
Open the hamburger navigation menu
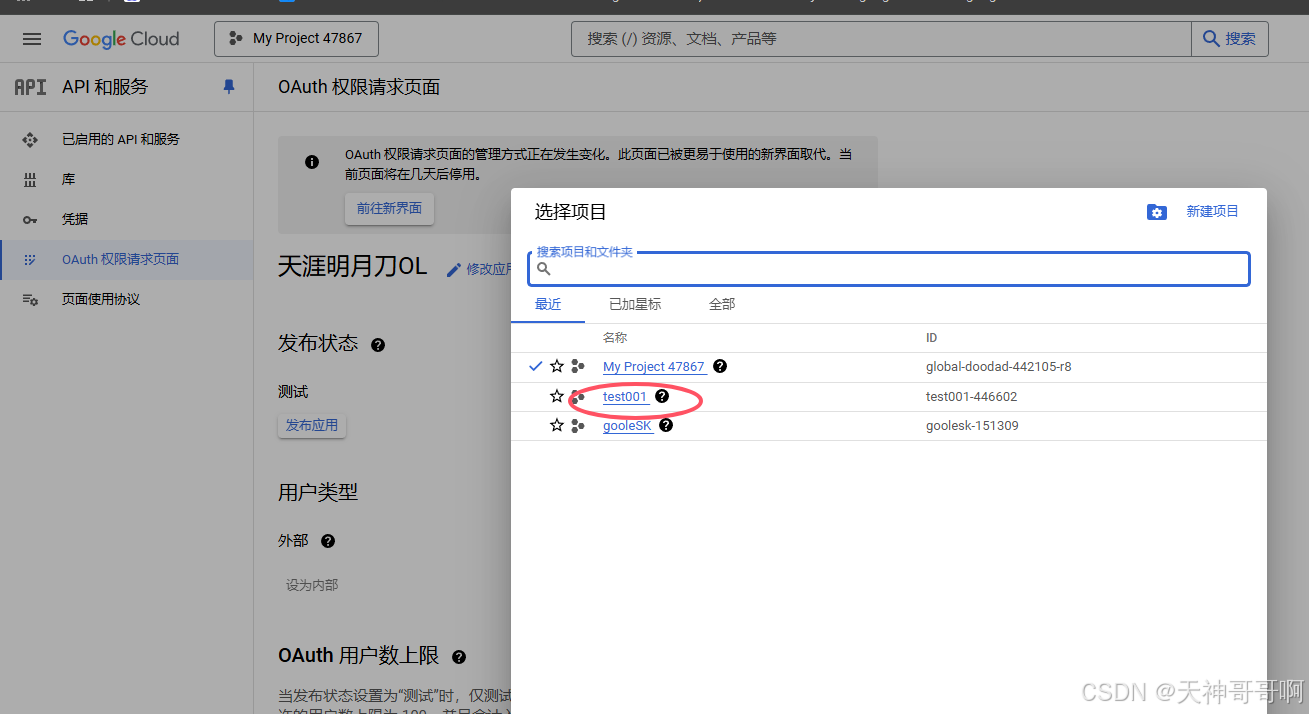(x=32, y=39)
